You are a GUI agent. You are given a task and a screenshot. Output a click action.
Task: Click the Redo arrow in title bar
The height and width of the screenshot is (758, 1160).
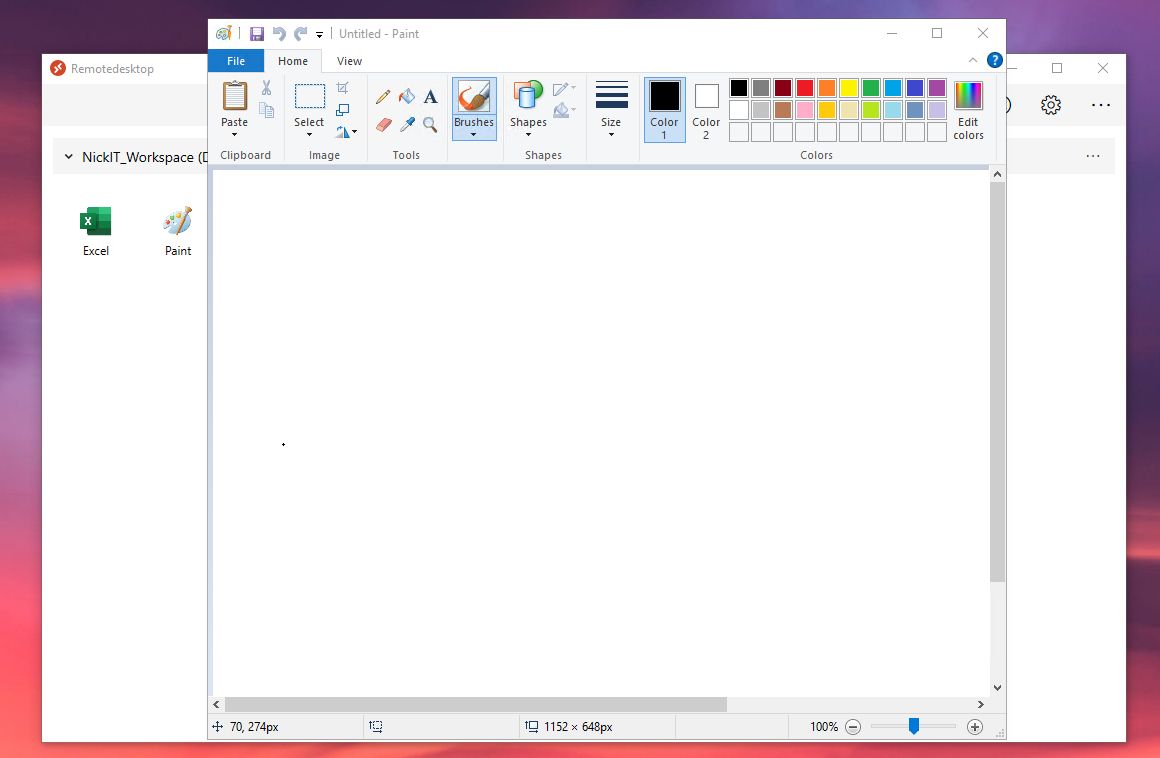click(x=300, y=34)
